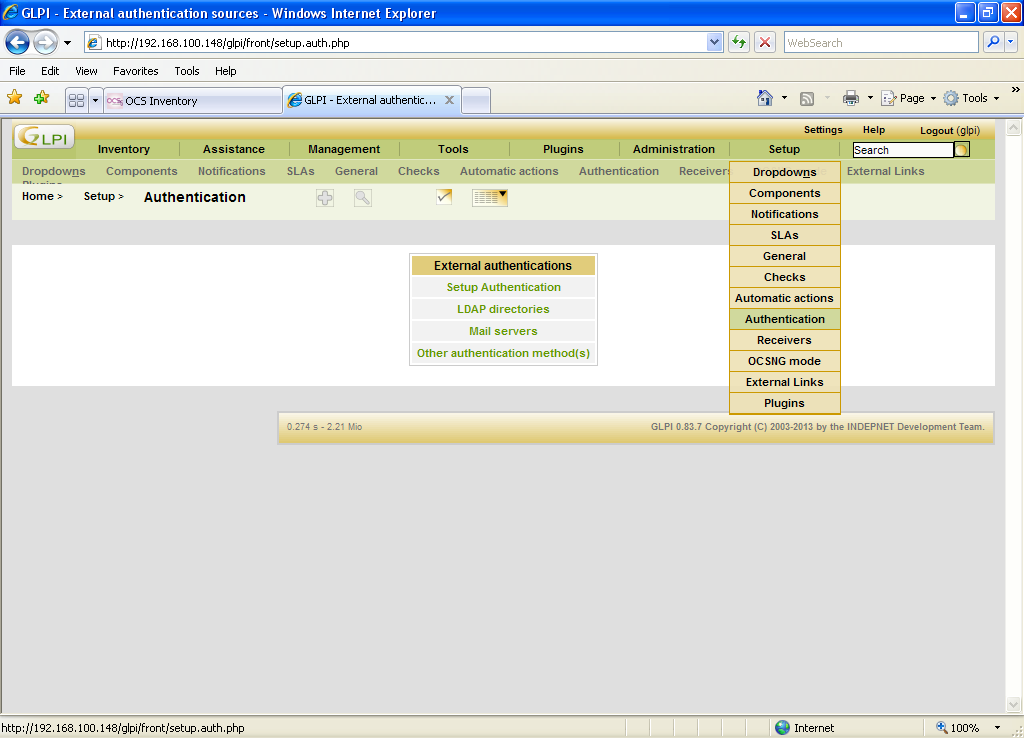The width and height of the screenshot is (1024, 738).
Task: Open LDAP directories settings
Action: point(503,309)
